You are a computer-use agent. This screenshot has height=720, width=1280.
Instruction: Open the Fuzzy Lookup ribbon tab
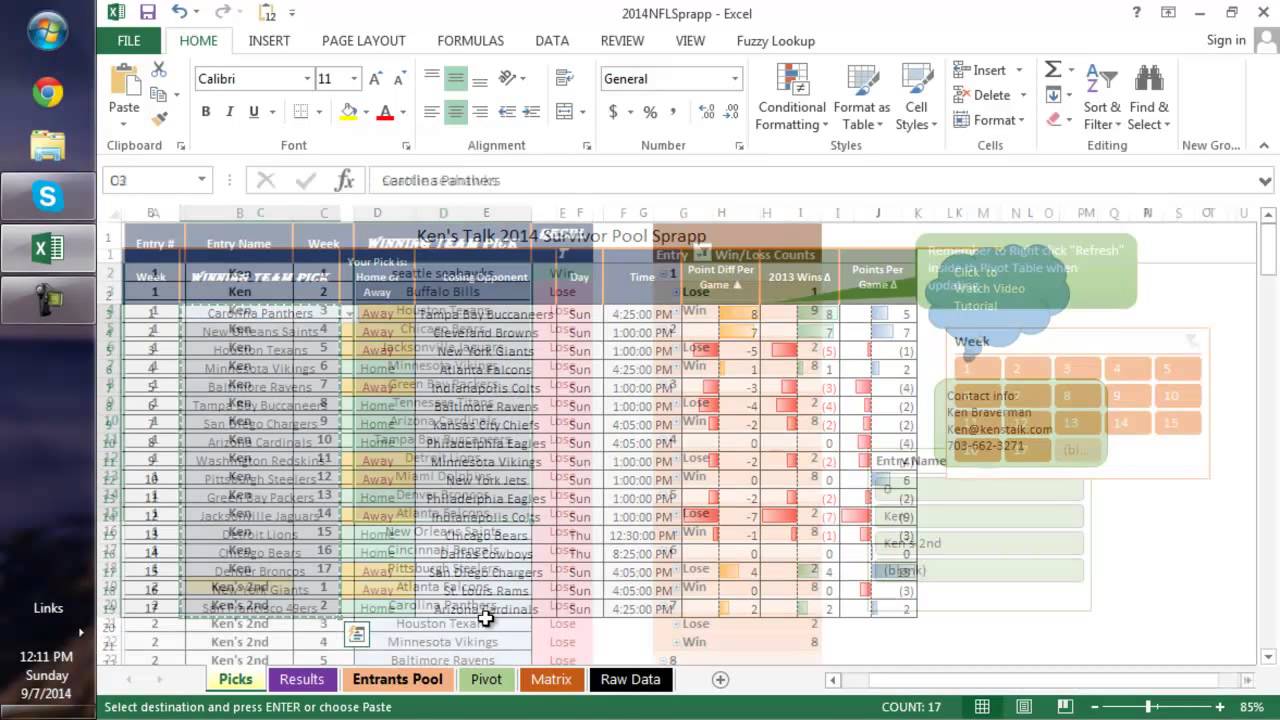776,41
